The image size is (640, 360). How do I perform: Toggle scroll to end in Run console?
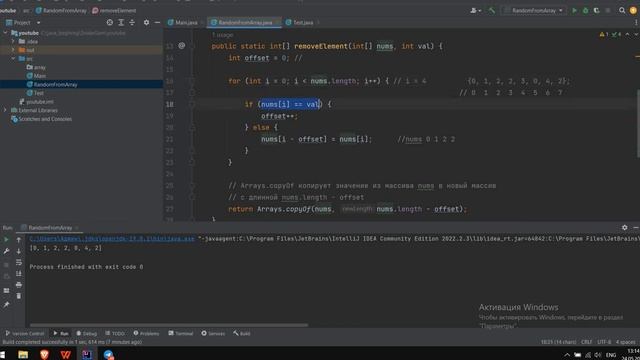click(x=19, y=273)
